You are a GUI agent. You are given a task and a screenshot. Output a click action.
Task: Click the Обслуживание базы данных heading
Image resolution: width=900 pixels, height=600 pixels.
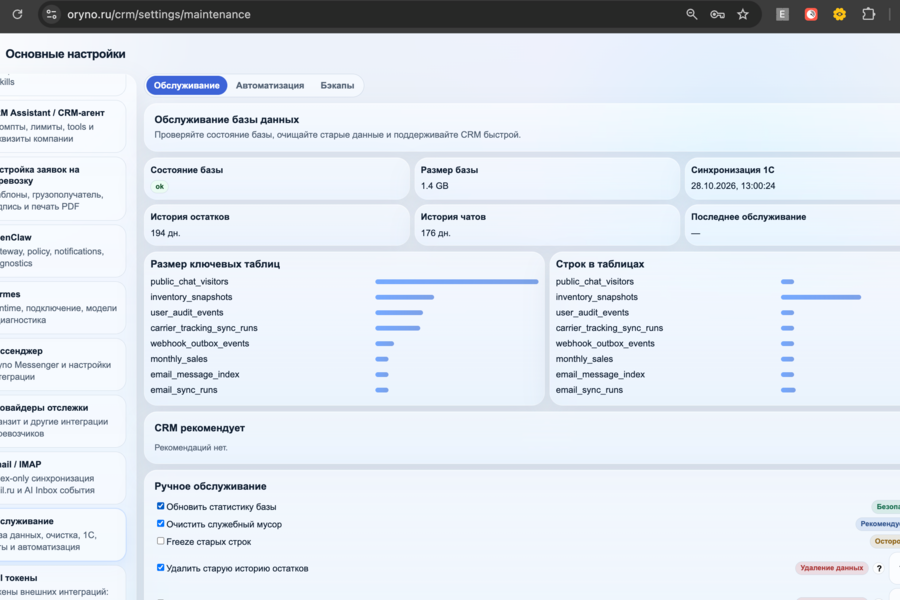pyautogui.click(x=227, y=119)
